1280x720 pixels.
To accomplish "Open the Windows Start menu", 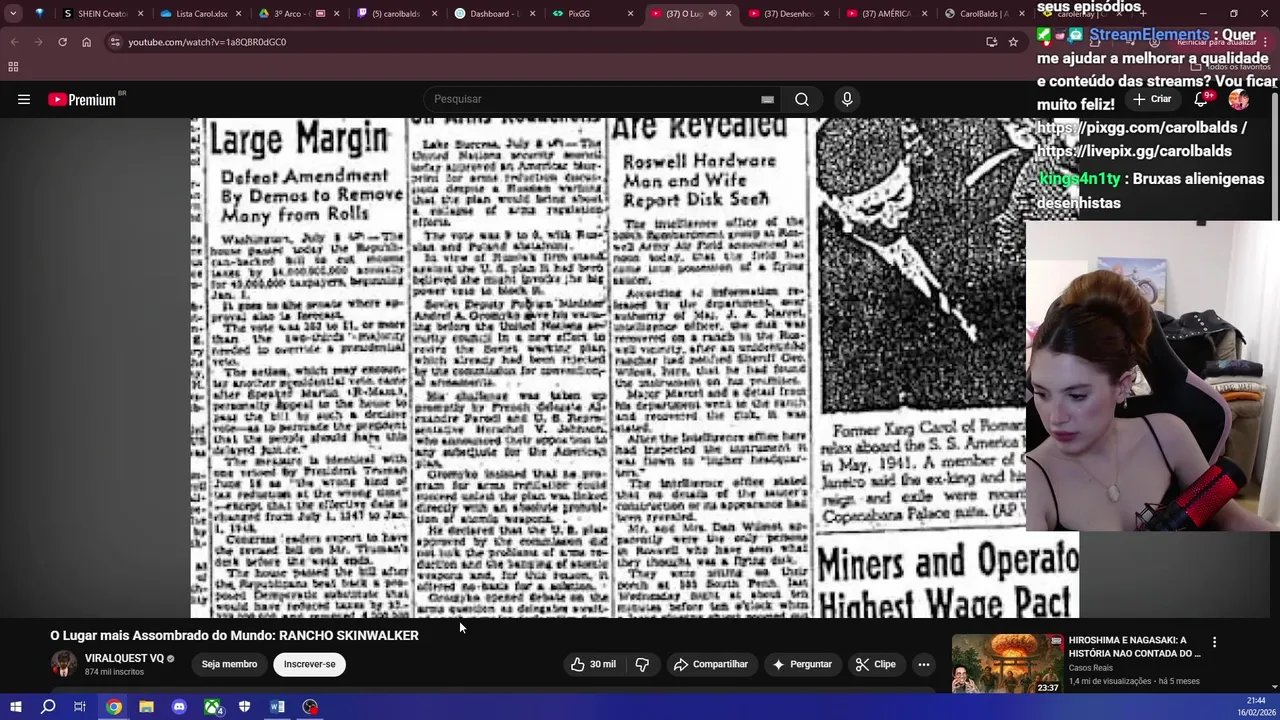I will tap(15, 707).
